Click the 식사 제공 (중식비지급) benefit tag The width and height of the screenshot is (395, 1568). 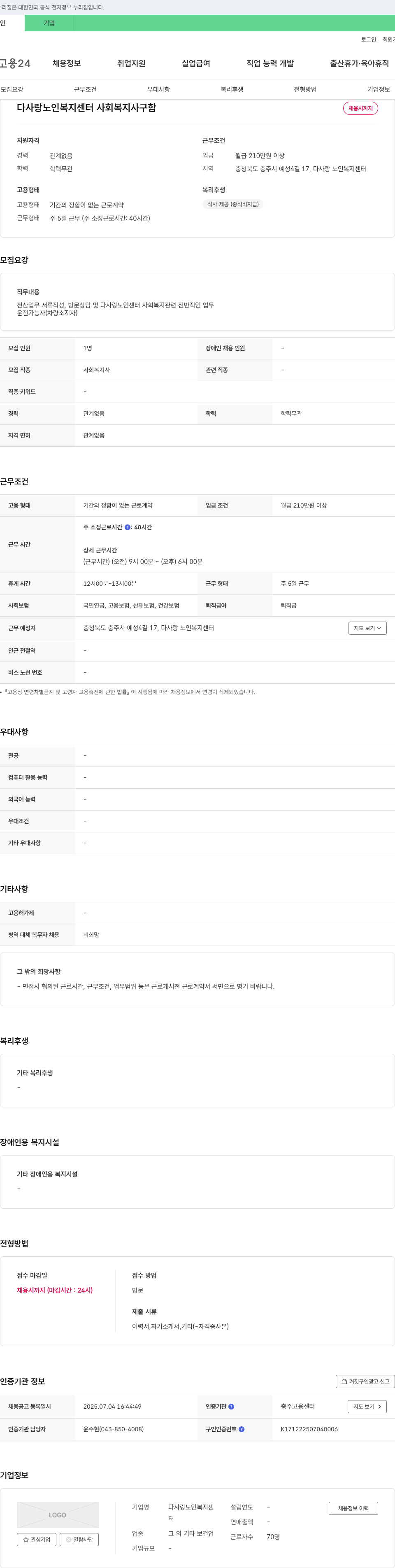pos(232,205)
